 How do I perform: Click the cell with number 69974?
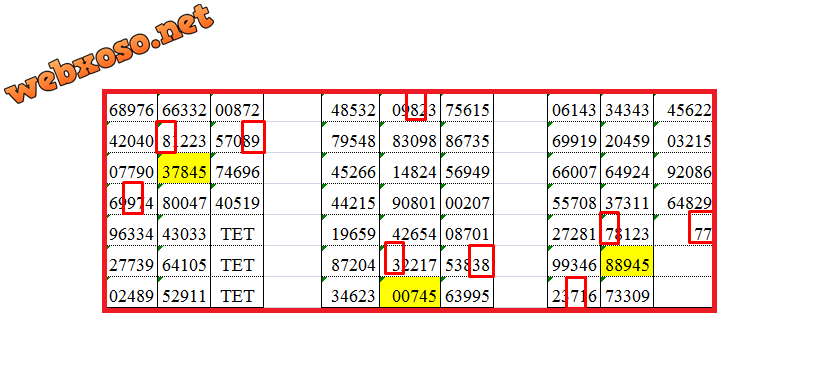click(x=132, y=199)
